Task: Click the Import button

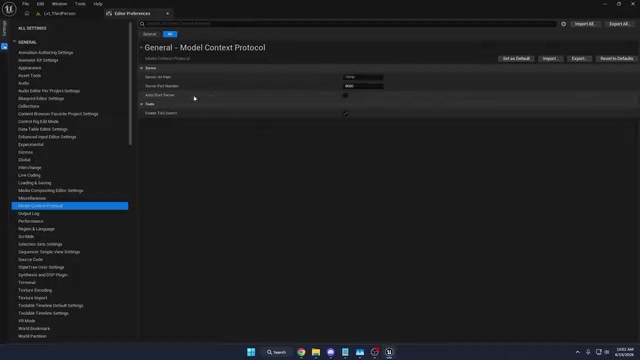Action: click(550, 59)
